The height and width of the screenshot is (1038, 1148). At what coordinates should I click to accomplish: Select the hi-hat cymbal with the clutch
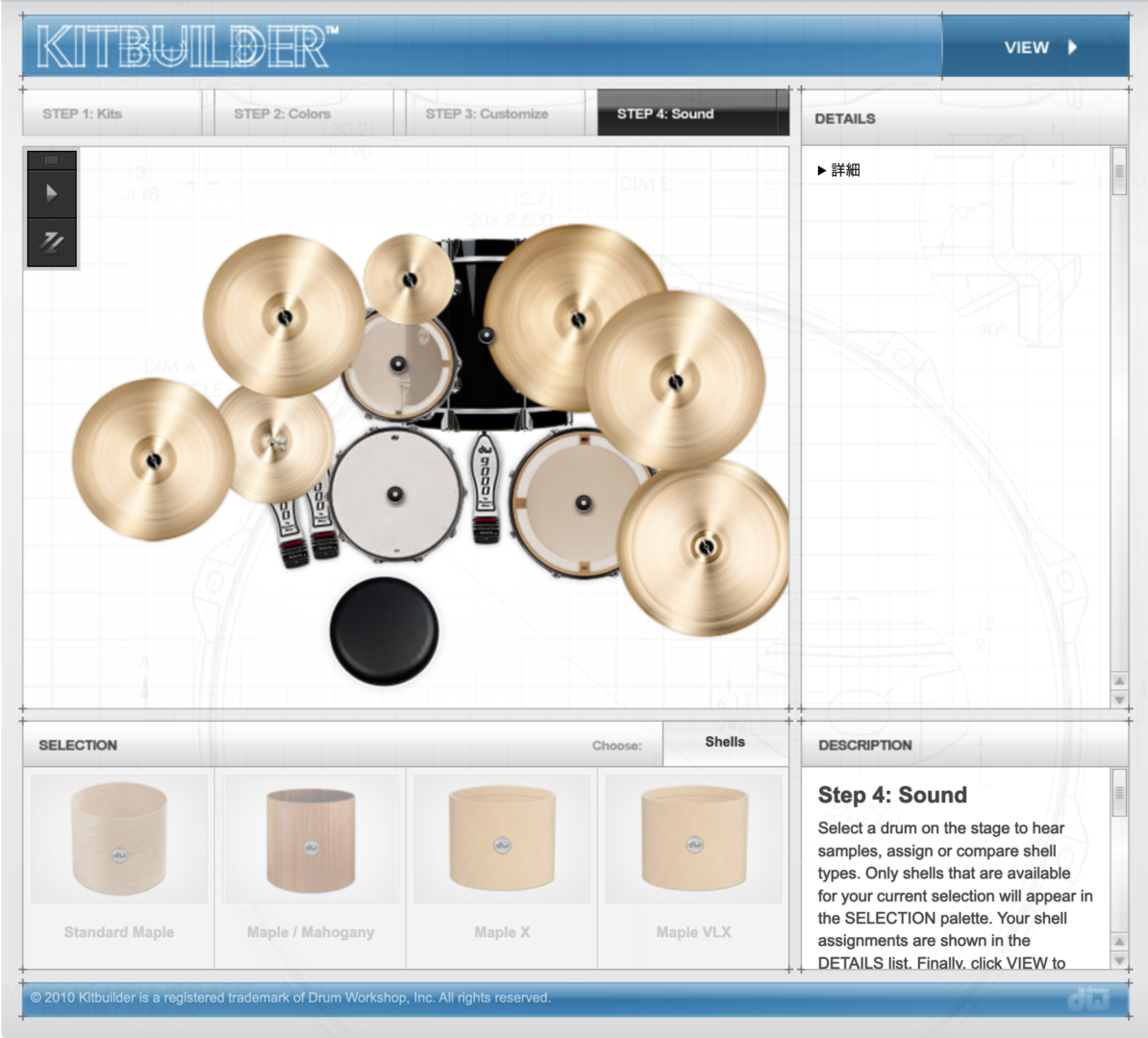(275, 444)
